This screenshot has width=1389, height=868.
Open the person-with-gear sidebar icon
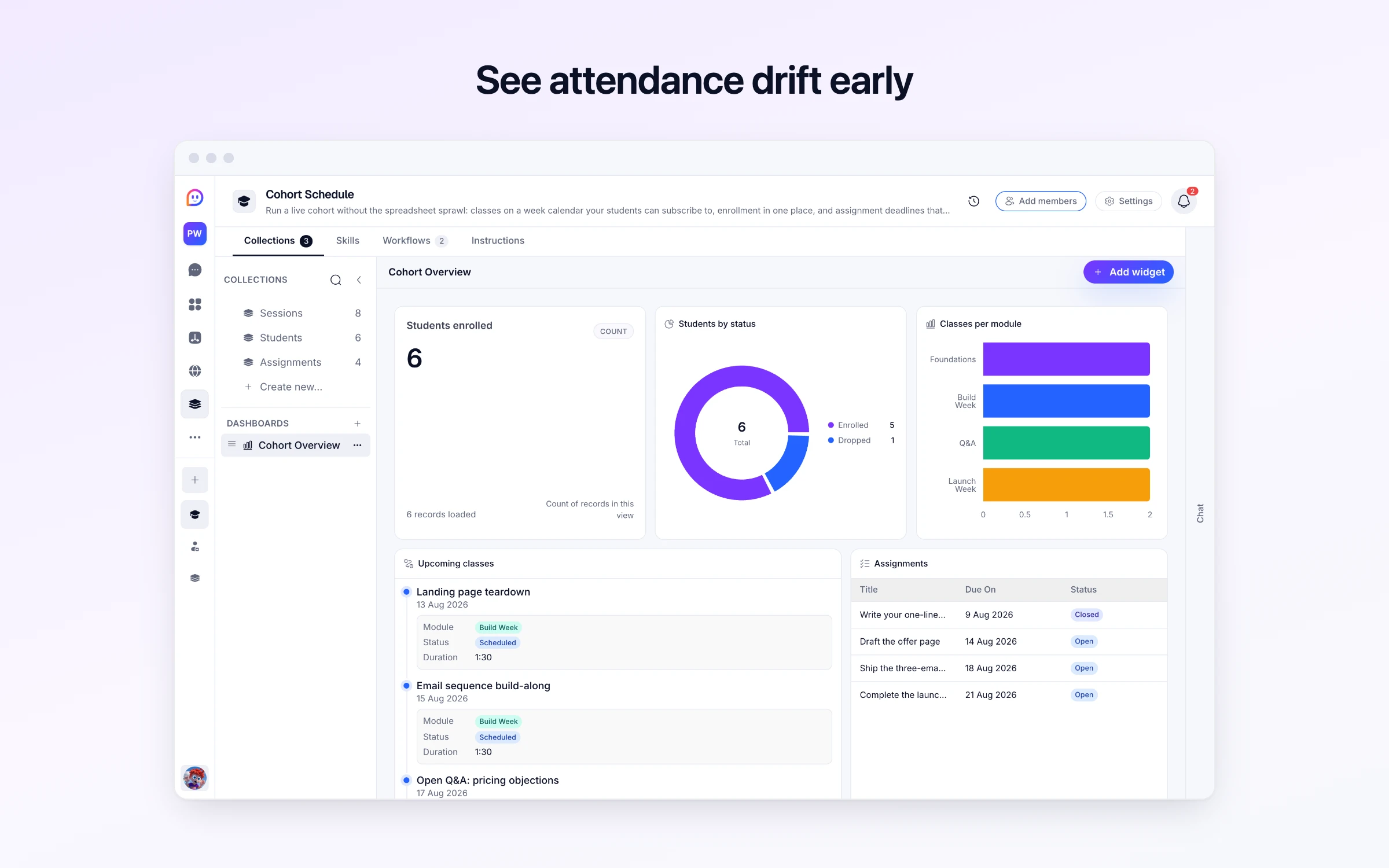(194, 546)
